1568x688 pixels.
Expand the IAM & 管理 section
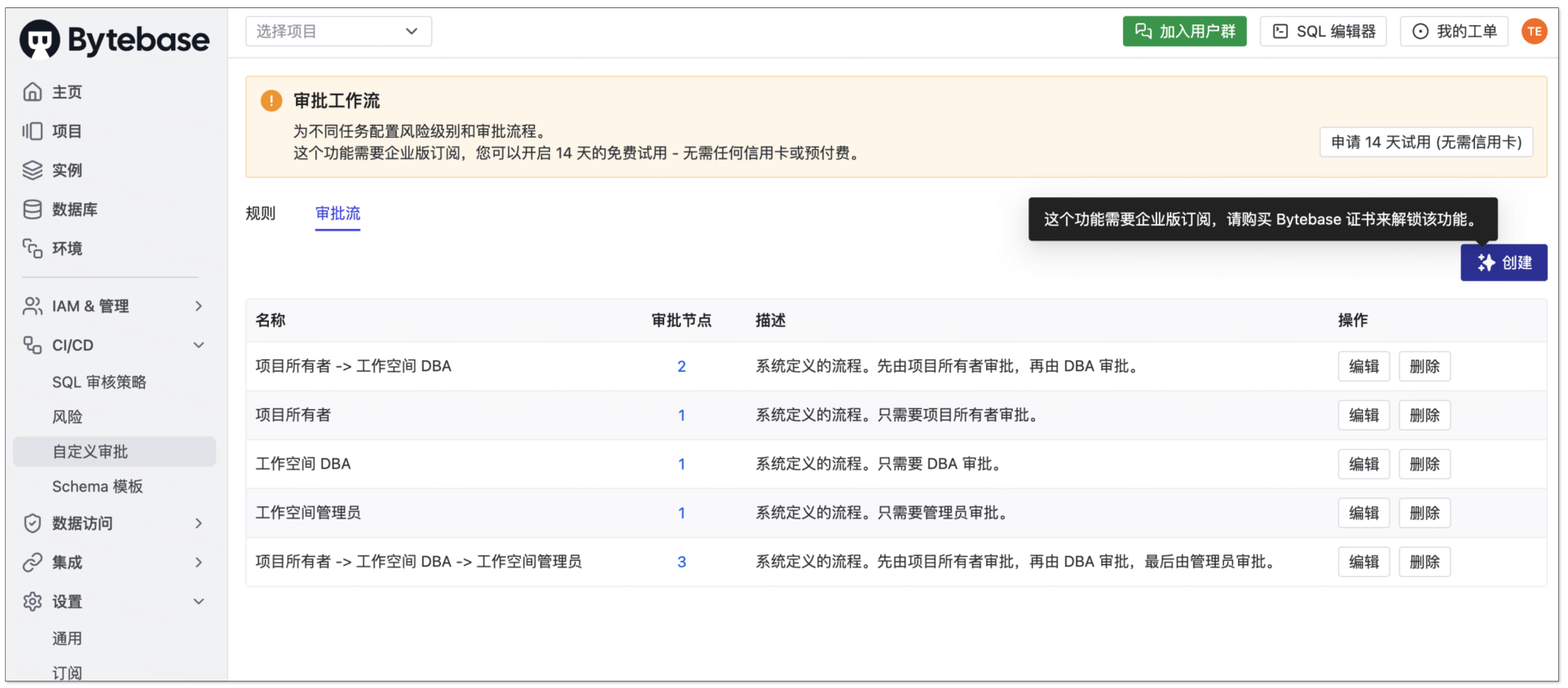tap(198, 306)
